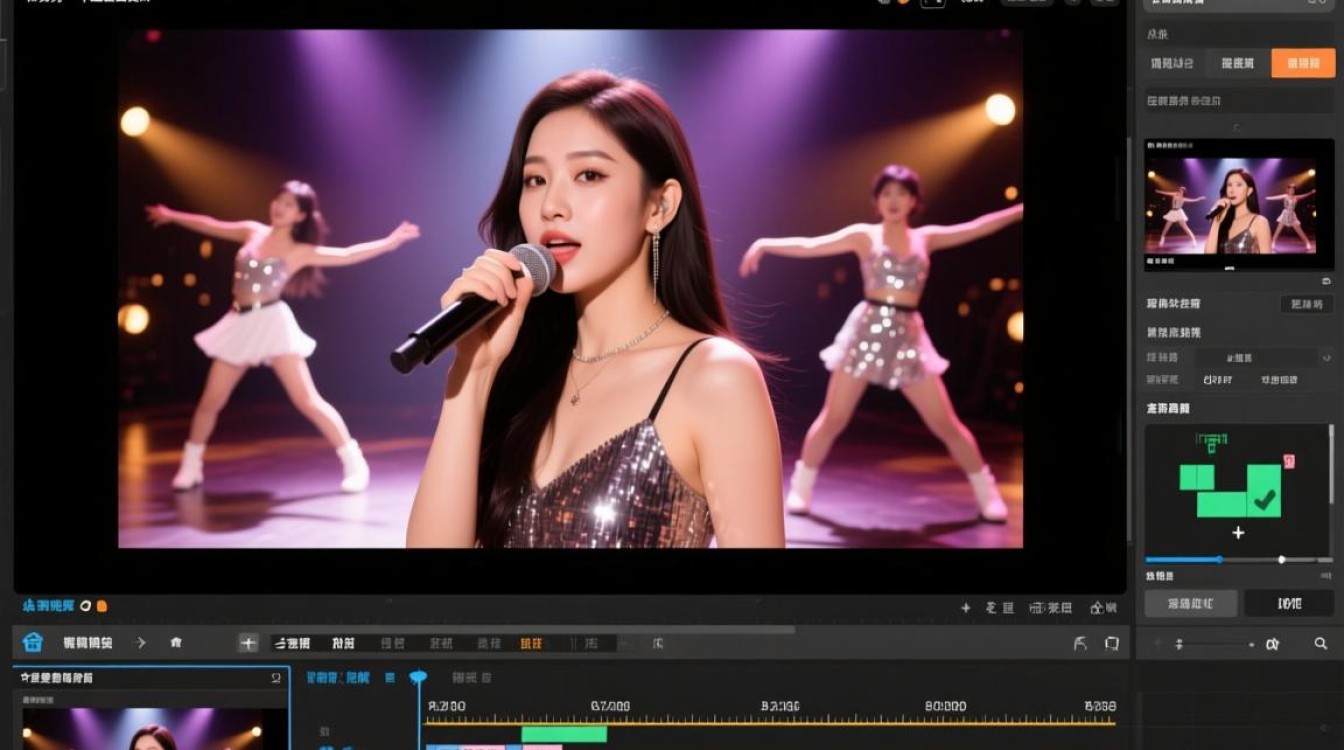Click the white slider knob on right track

[x=1282, y=559]
